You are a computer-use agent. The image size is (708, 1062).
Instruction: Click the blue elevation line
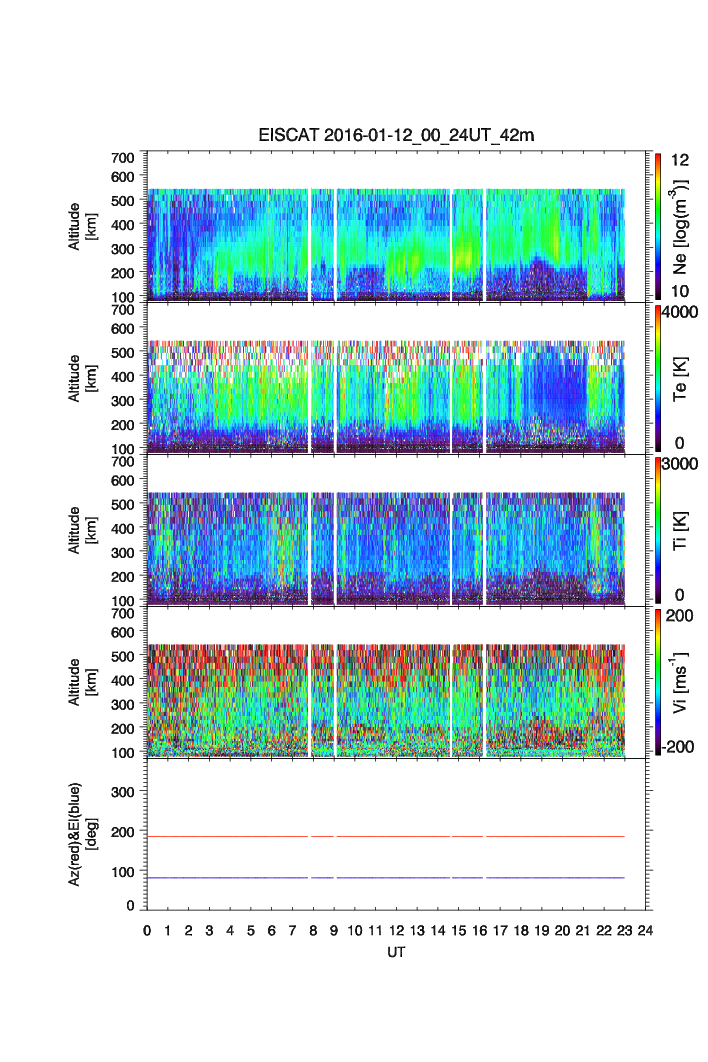(x=386, y=878)
